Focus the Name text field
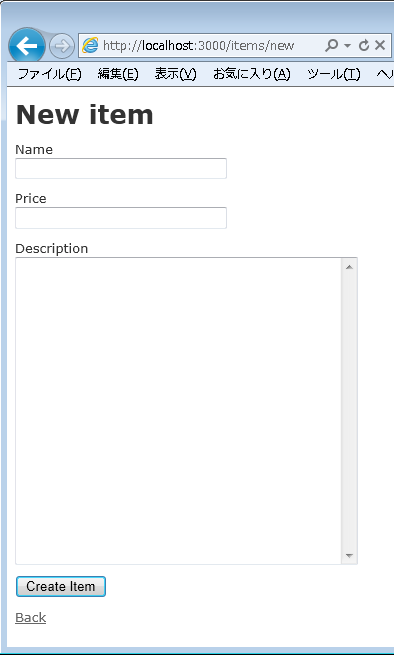 click(x=121, y=168)
